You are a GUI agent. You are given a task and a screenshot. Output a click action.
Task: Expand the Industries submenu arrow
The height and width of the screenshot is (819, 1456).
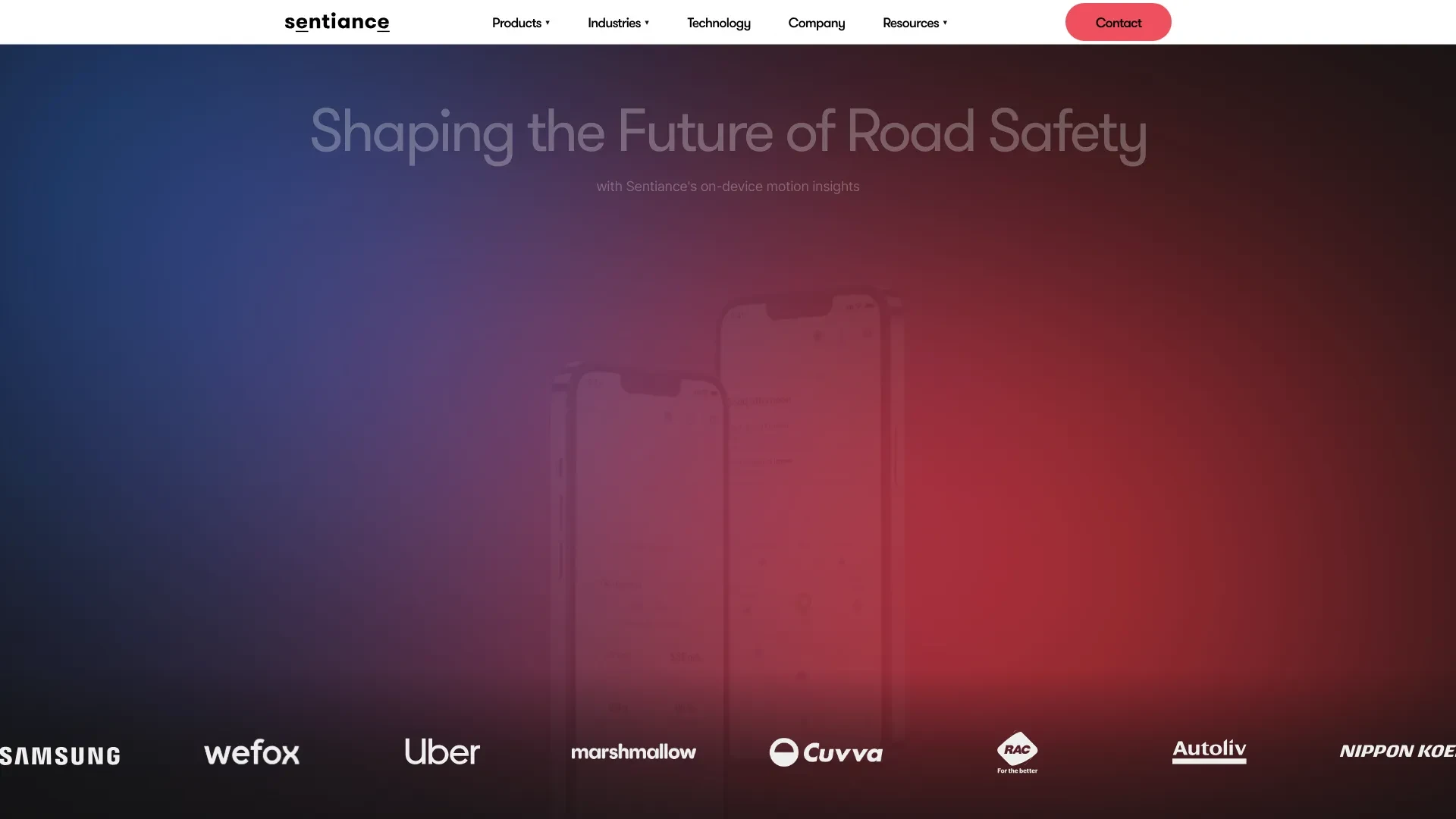[x=647, y=22]
